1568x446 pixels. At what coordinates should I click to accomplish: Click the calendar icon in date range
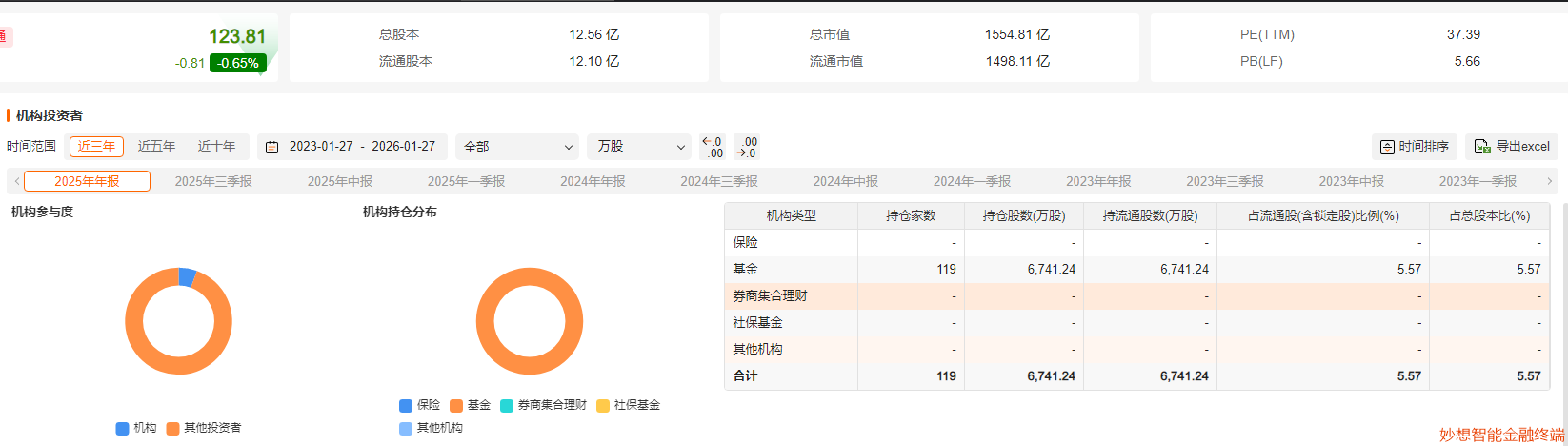(271, 147)
